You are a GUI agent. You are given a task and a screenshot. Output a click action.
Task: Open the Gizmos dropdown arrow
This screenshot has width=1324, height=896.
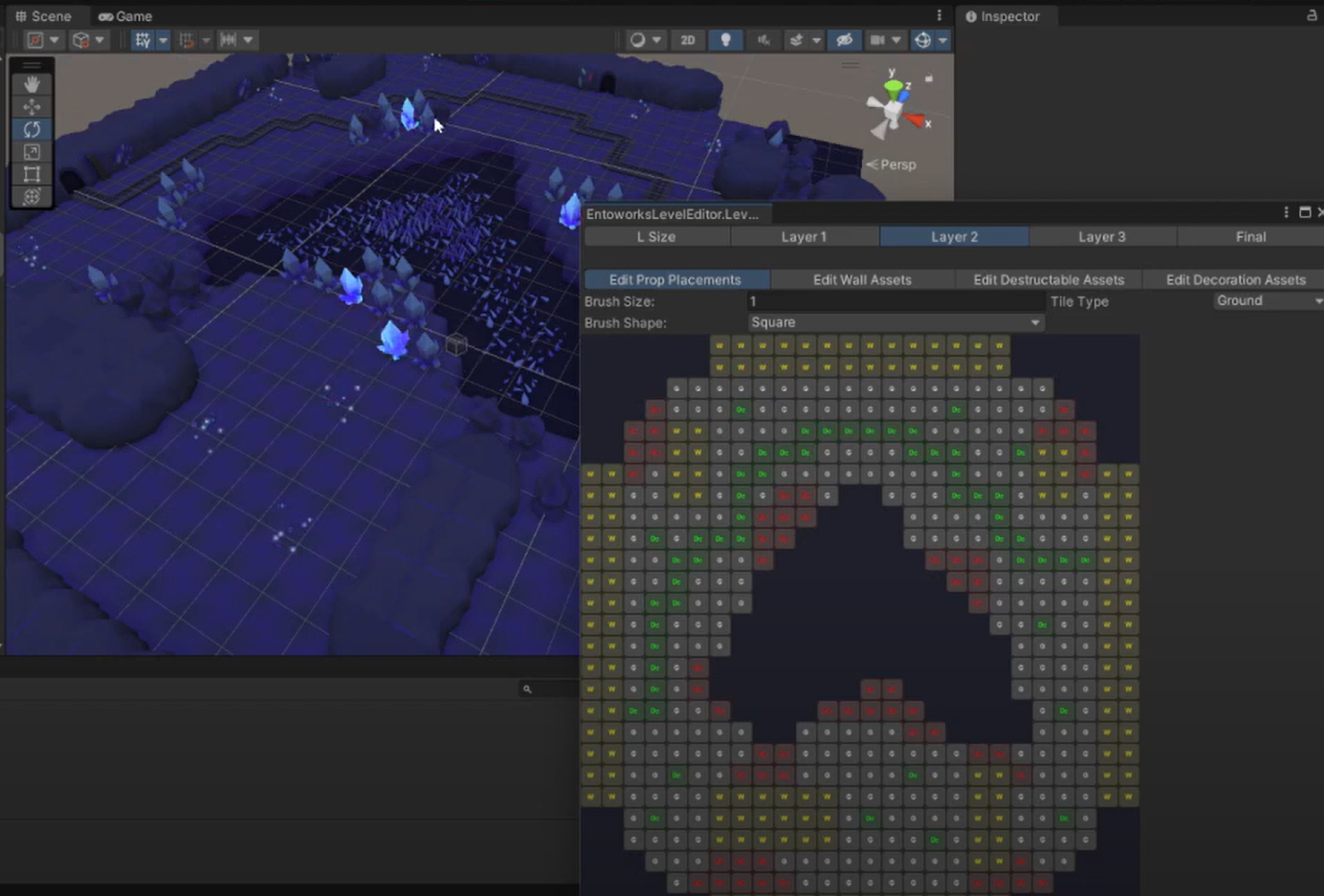[942, 40]
